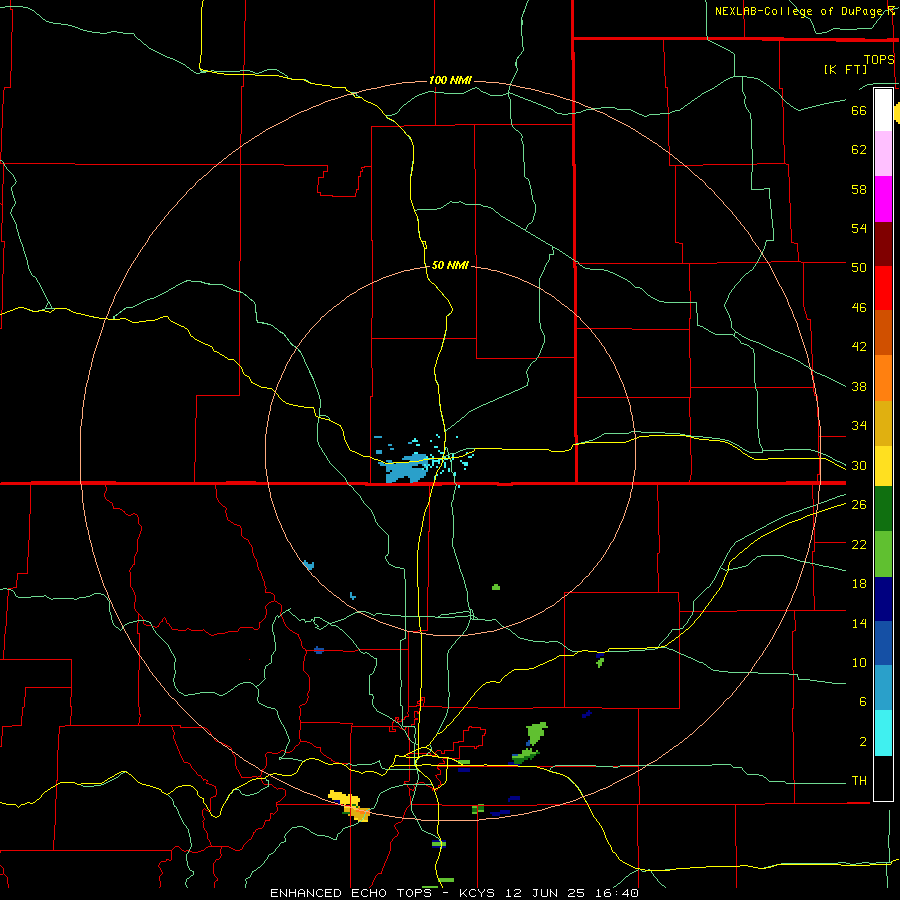Screen dimensions: 900x900
Task: Click the bright yellow legend swatch
Action: (x=883, y=466)
